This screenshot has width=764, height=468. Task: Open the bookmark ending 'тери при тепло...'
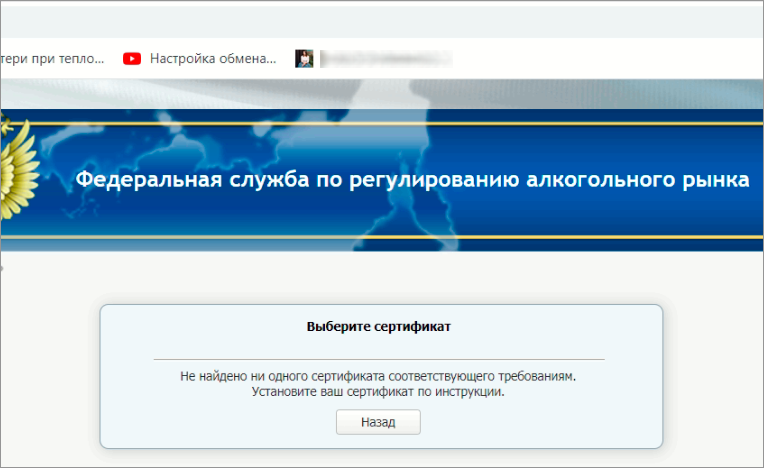(53, 58)
